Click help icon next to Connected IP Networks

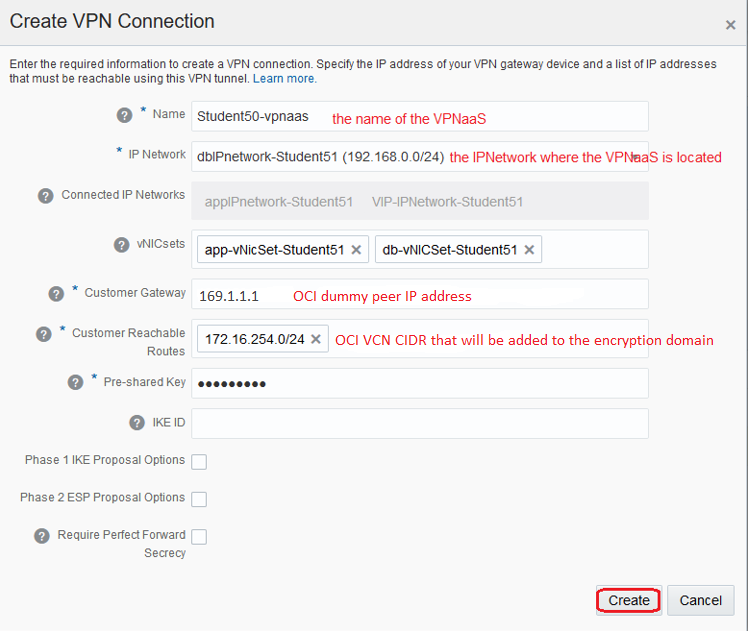(x=46, y=196)
